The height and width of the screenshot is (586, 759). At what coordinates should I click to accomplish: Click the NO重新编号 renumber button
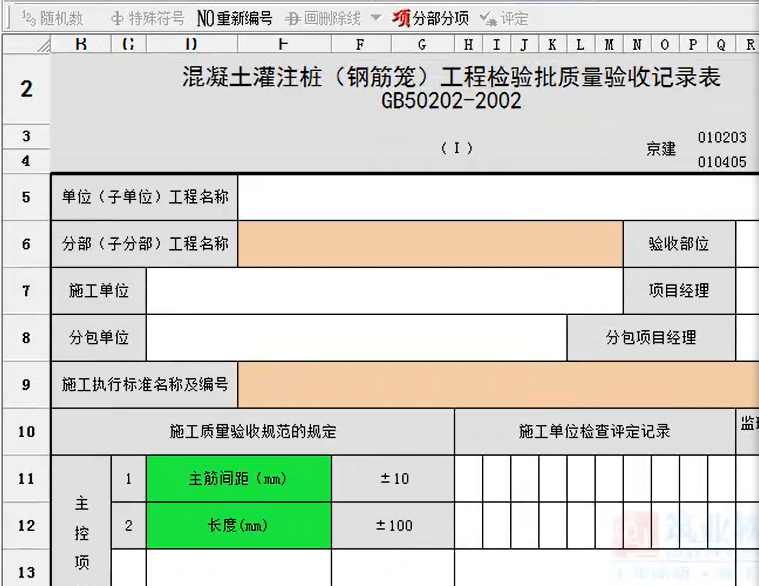point(234,18)
